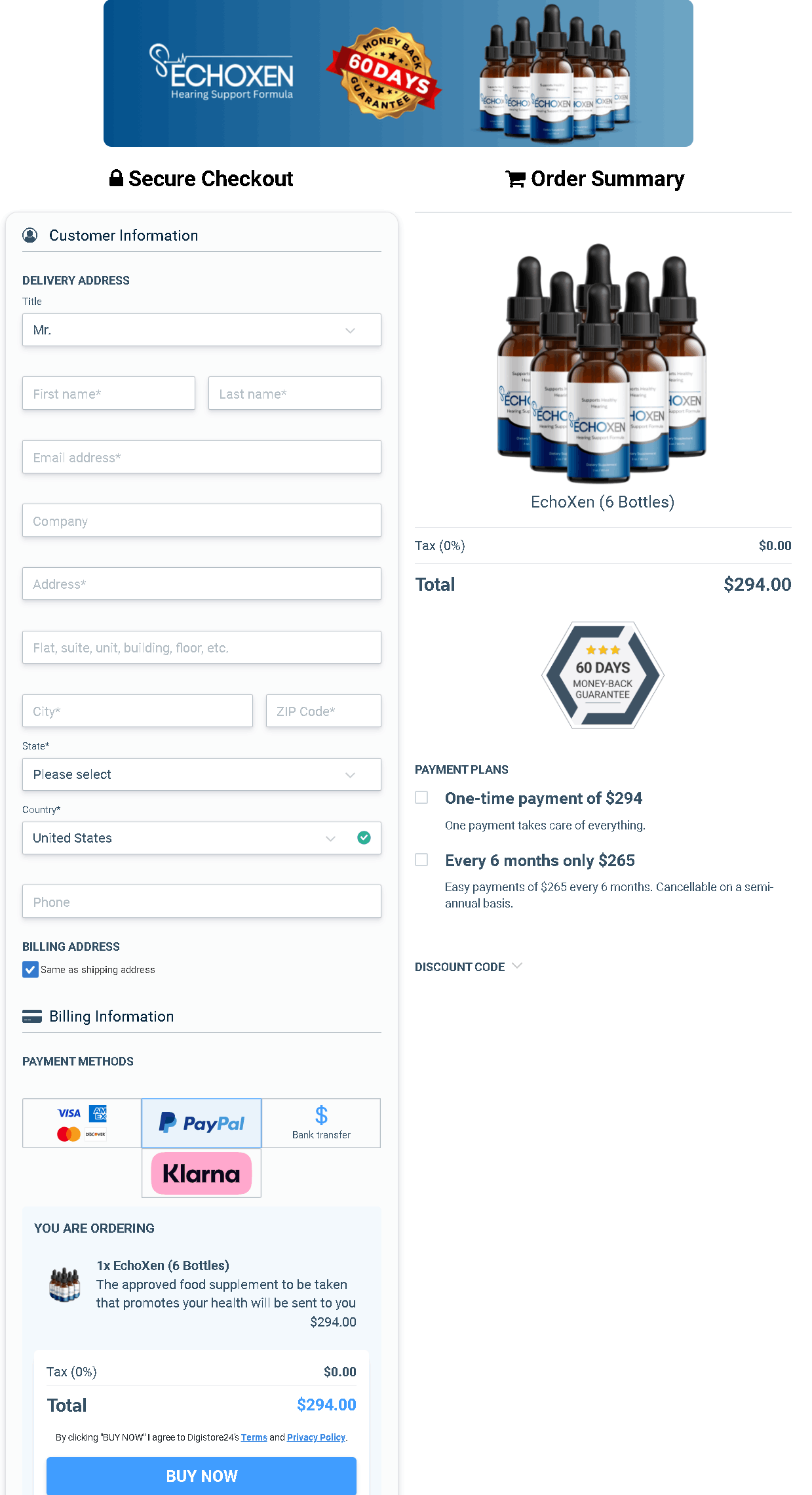The image size is (812, 1495).
Task: Click the blue $294.00 total amount
Action: click(x=326, y=1405)
